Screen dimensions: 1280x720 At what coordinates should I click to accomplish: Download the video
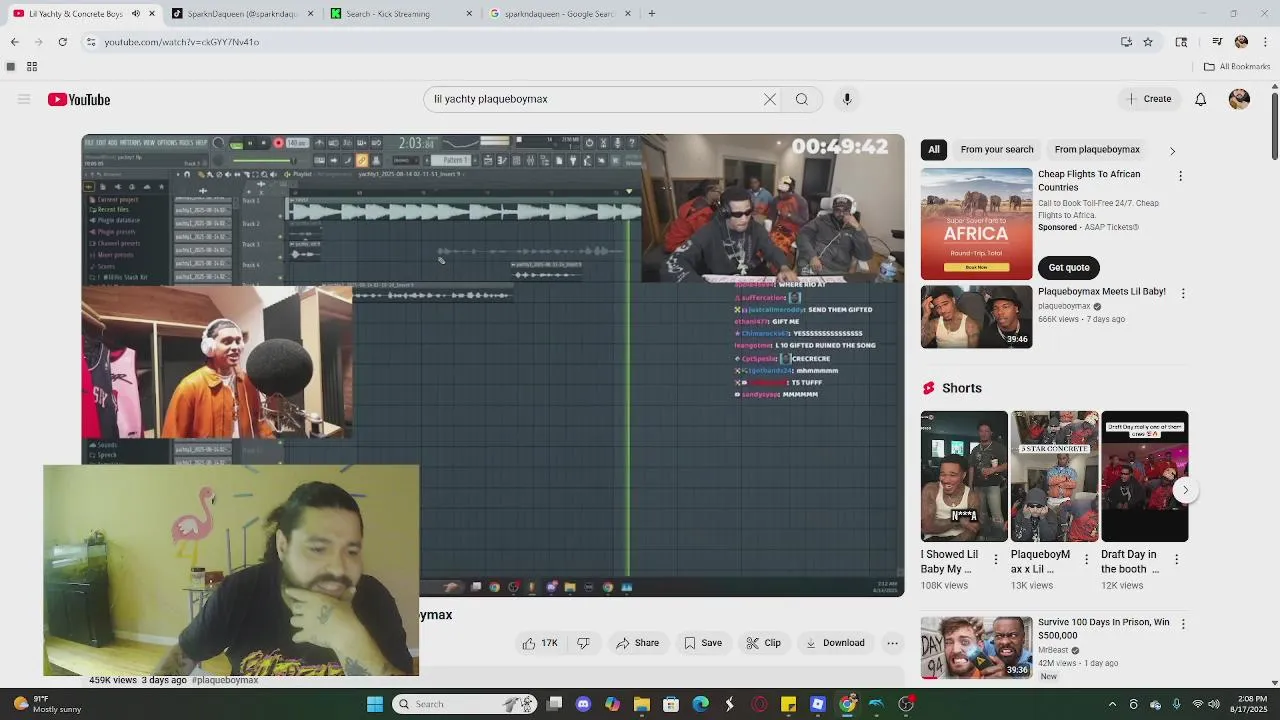coord(835,643)
